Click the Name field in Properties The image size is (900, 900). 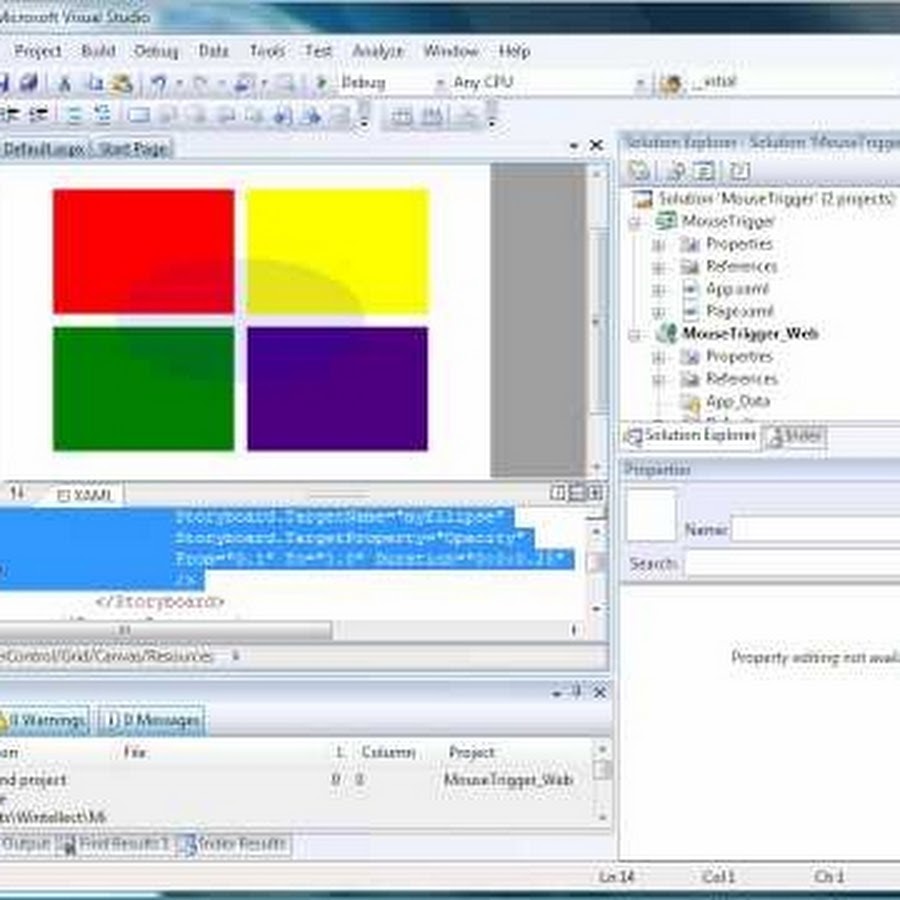coord(815,529)
